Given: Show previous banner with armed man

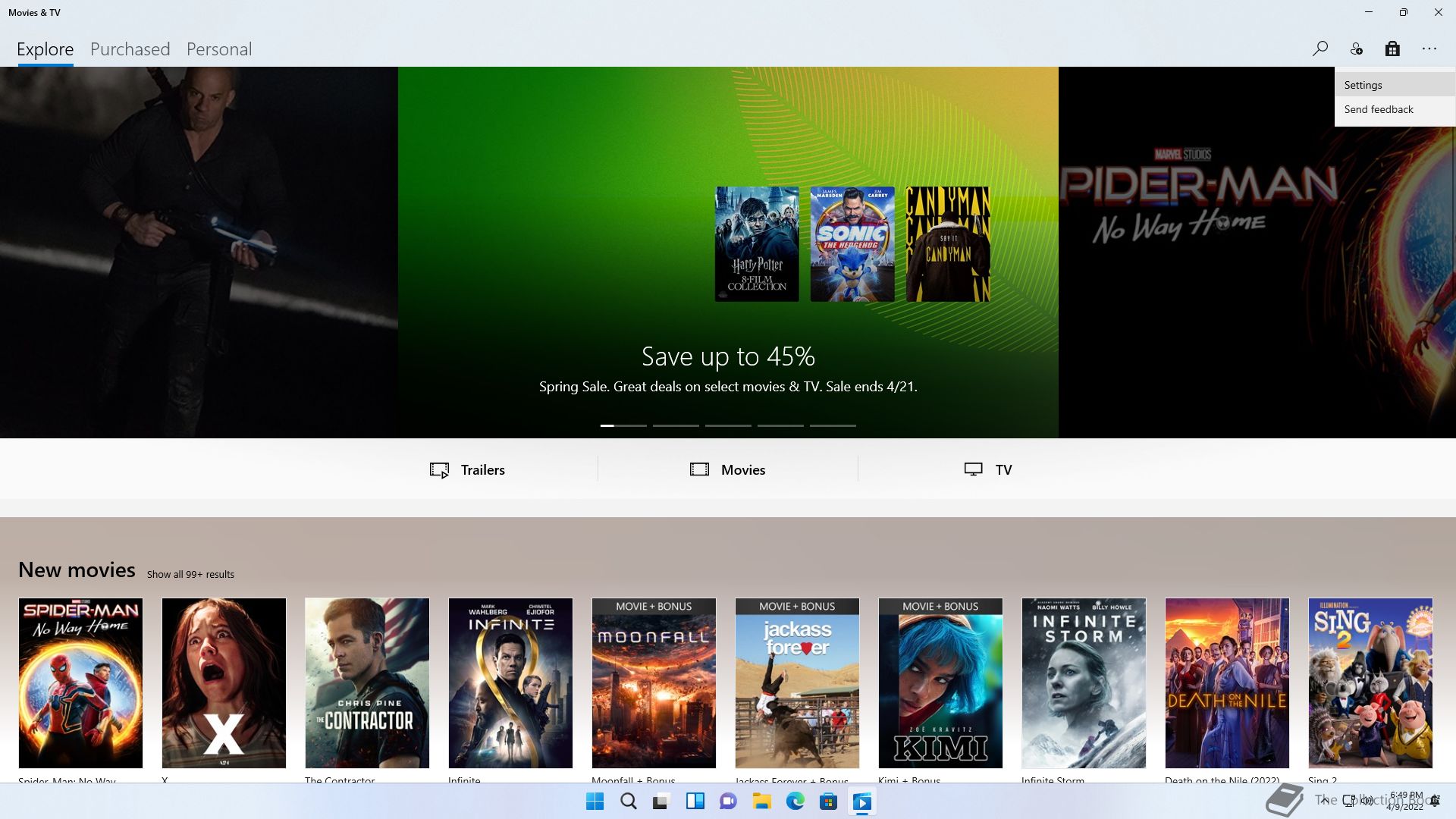Looking at the screenshot, I should click(x=199, y=253).
